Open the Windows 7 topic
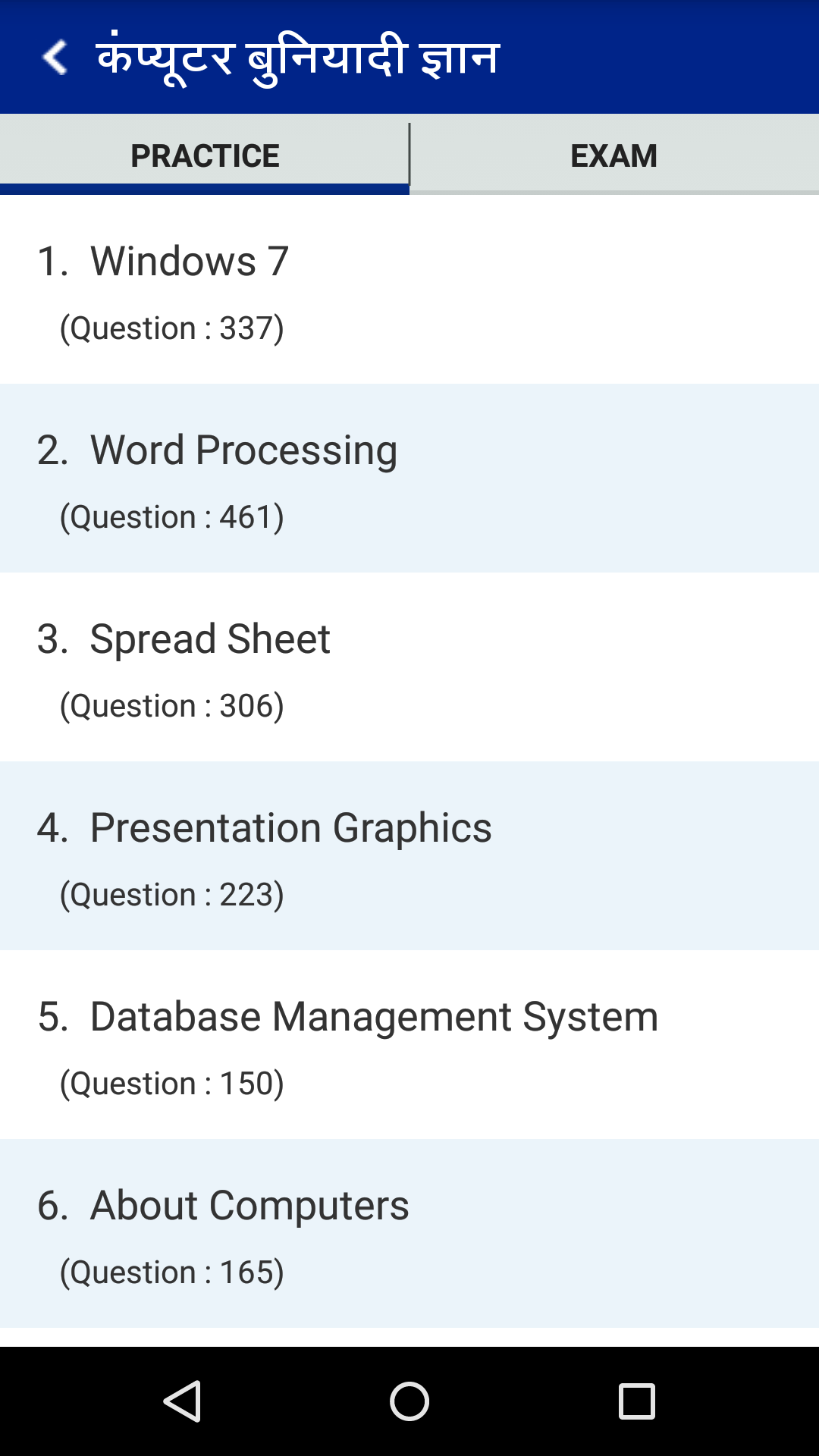 pos(190,262)
